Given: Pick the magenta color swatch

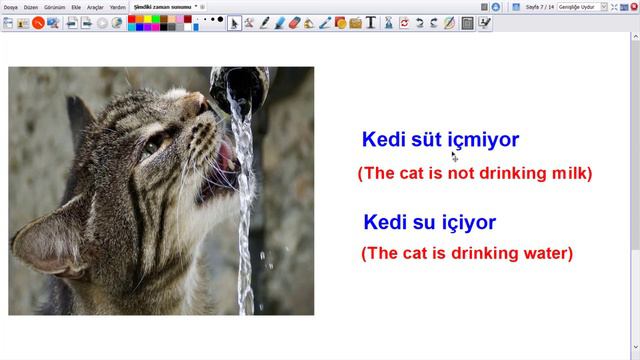Looking at the screenshot, I should click(156, 27).
